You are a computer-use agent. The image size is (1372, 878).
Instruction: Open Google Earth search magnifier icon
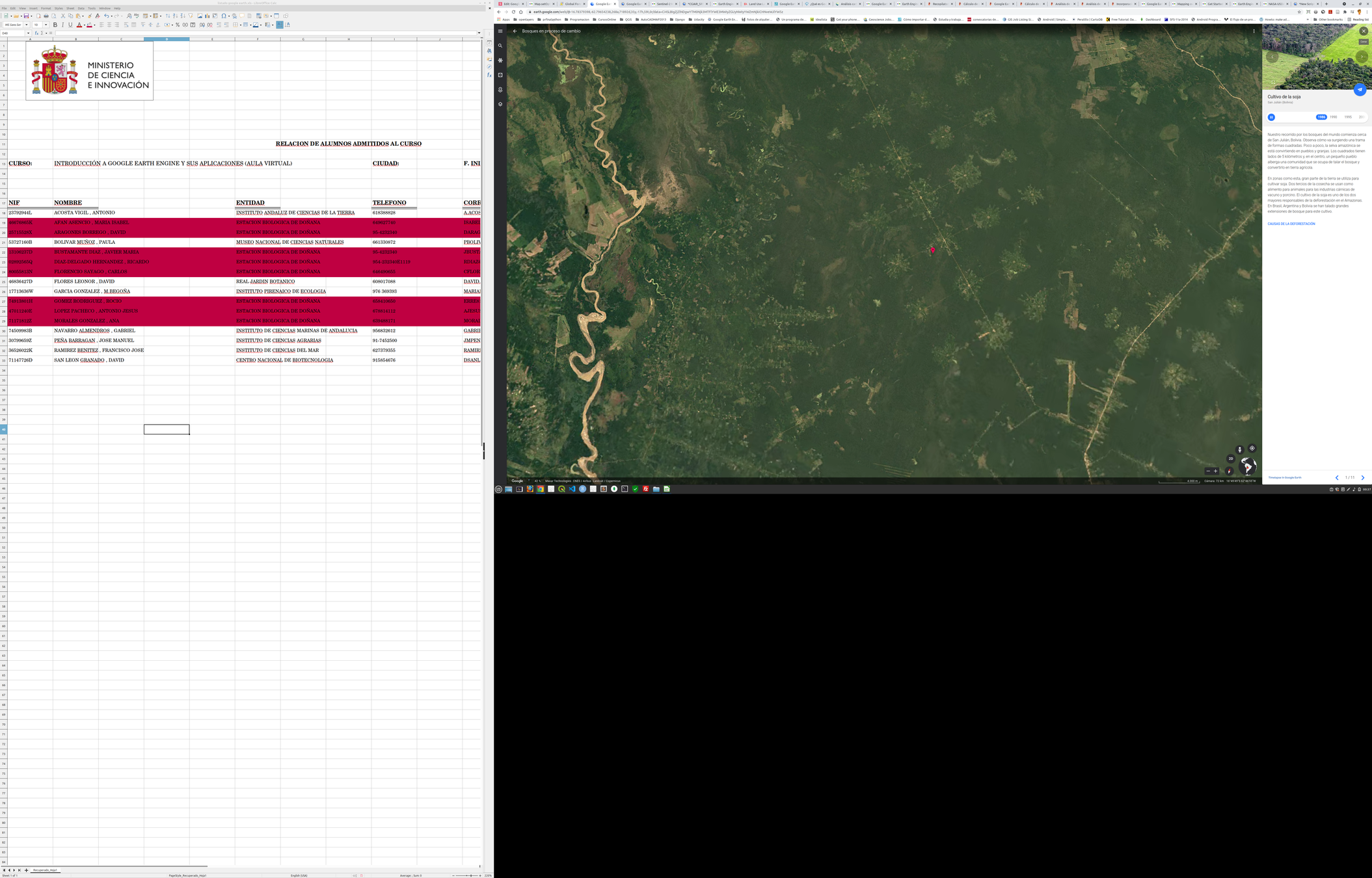click(x=500, y=46)
